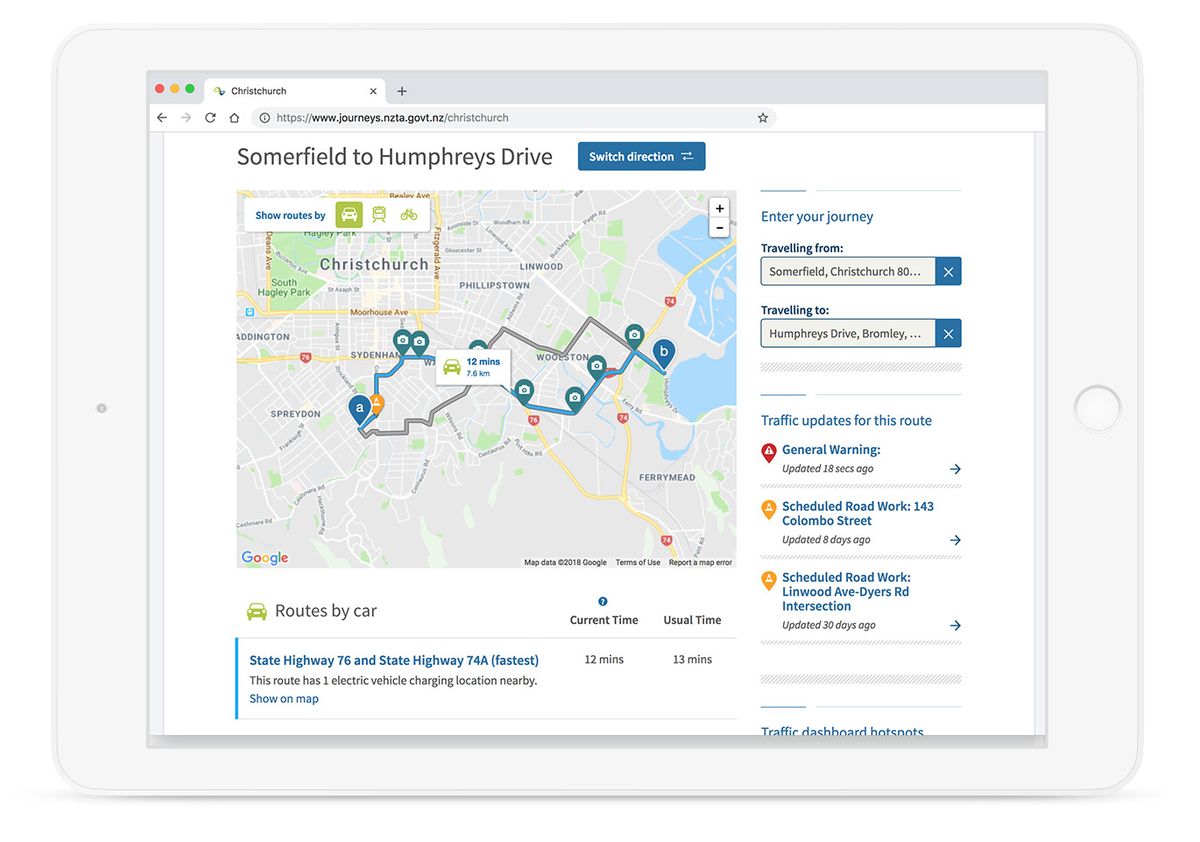This screenshot has width=1200, height=842.
Task: Go back using the browser back arrow
Action: (162, 117)
